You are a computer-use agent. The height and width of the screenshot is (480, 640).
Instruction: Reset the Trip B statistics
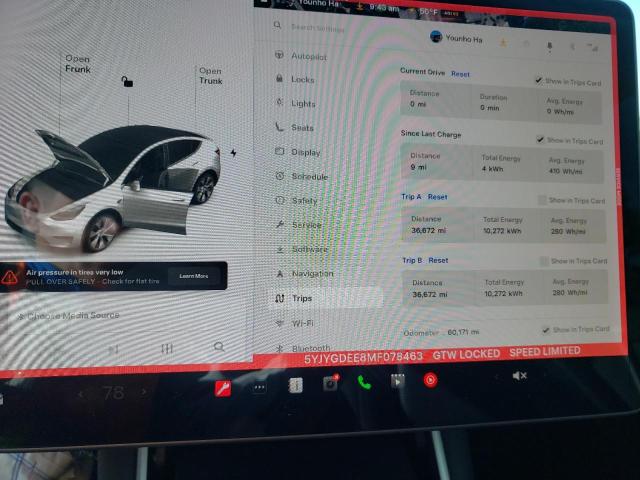[438, 260]
